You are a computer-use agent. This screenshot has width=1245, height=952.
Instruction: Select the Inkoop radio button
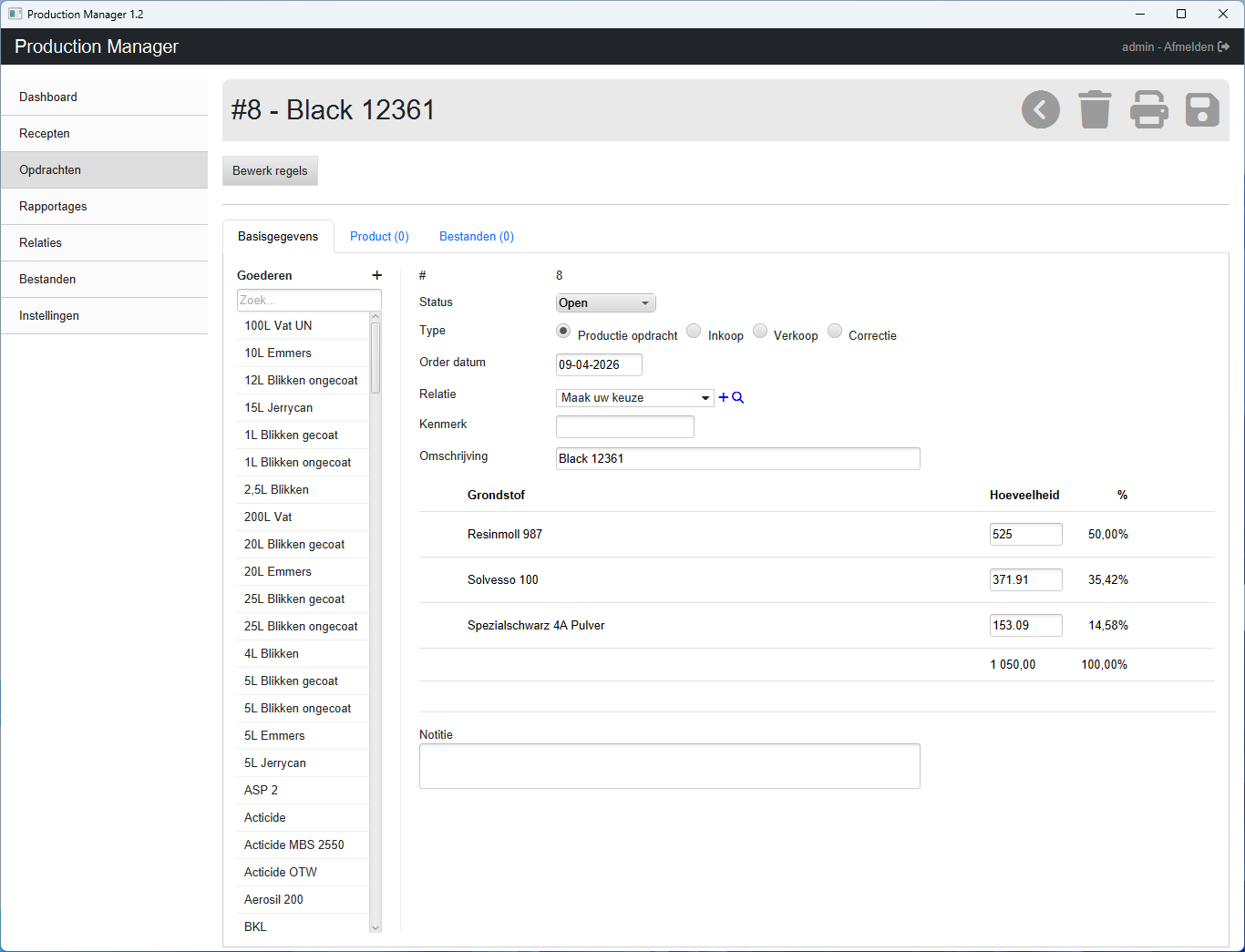click(694, 332)
